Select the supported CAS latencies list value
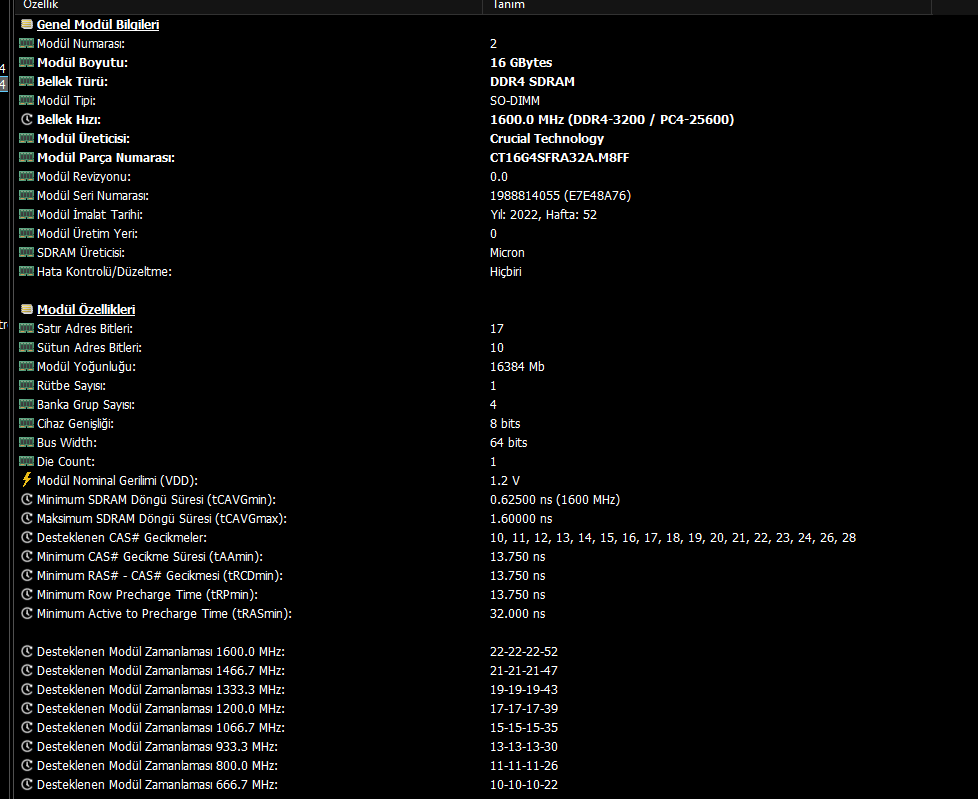This screenshot has width=978, height=799. tap(672, 538)
